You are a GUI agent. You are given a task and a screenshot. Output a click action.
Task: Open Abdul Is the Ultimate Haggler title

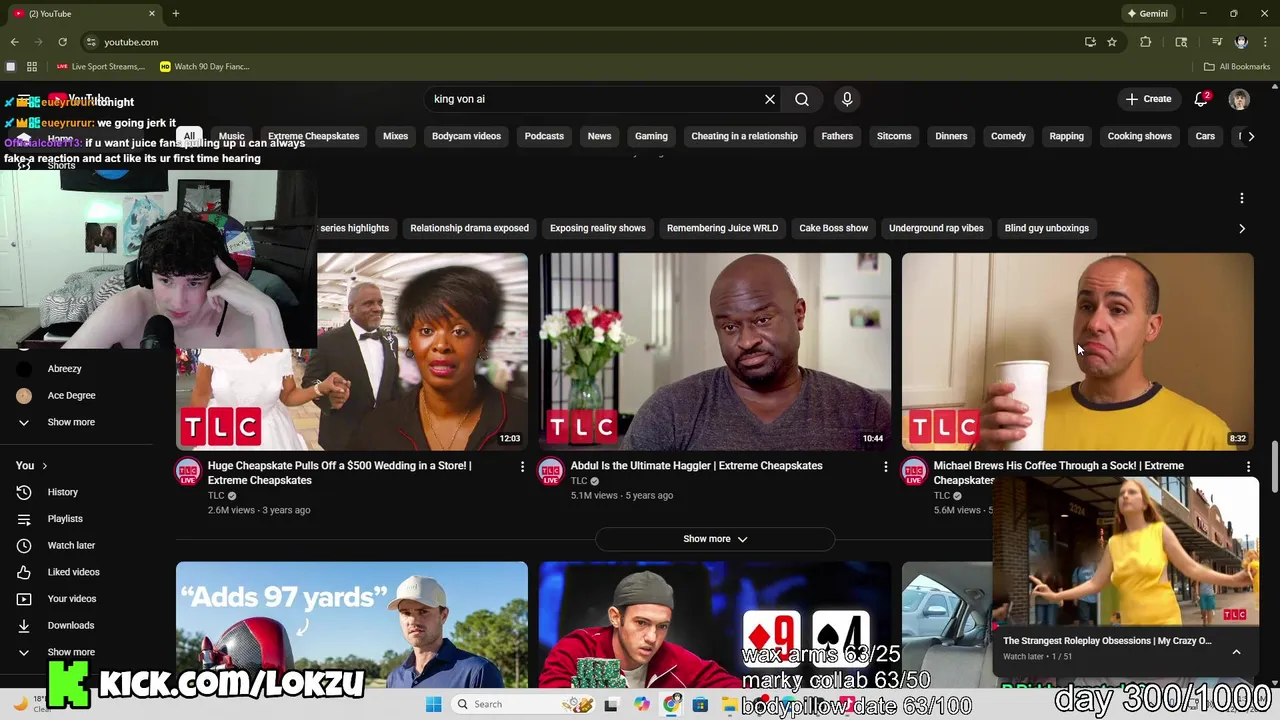pyautogui.click(x=696, y=466)
